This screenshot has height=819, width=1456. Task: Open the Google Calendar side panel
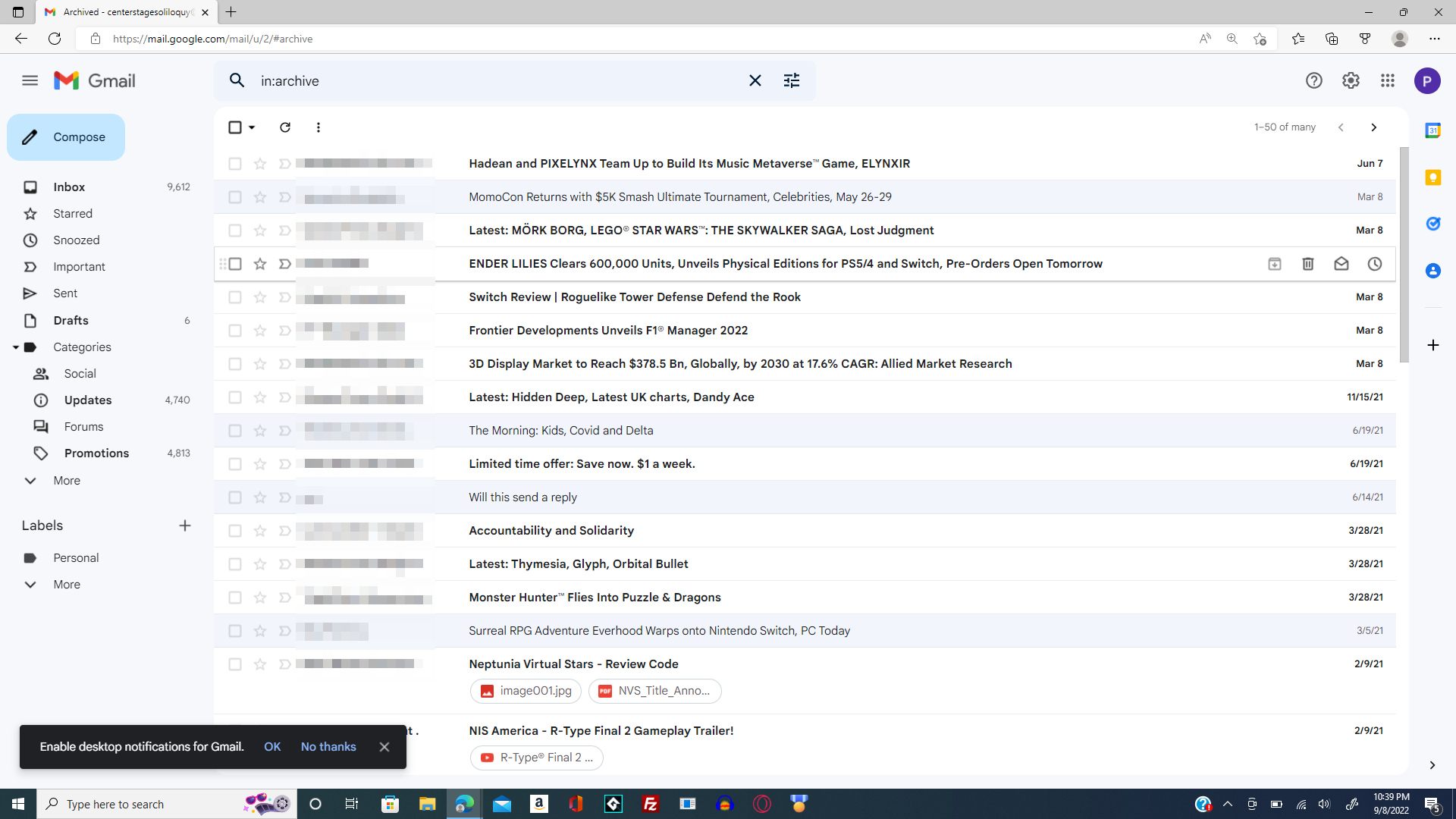pos(1432,130)
